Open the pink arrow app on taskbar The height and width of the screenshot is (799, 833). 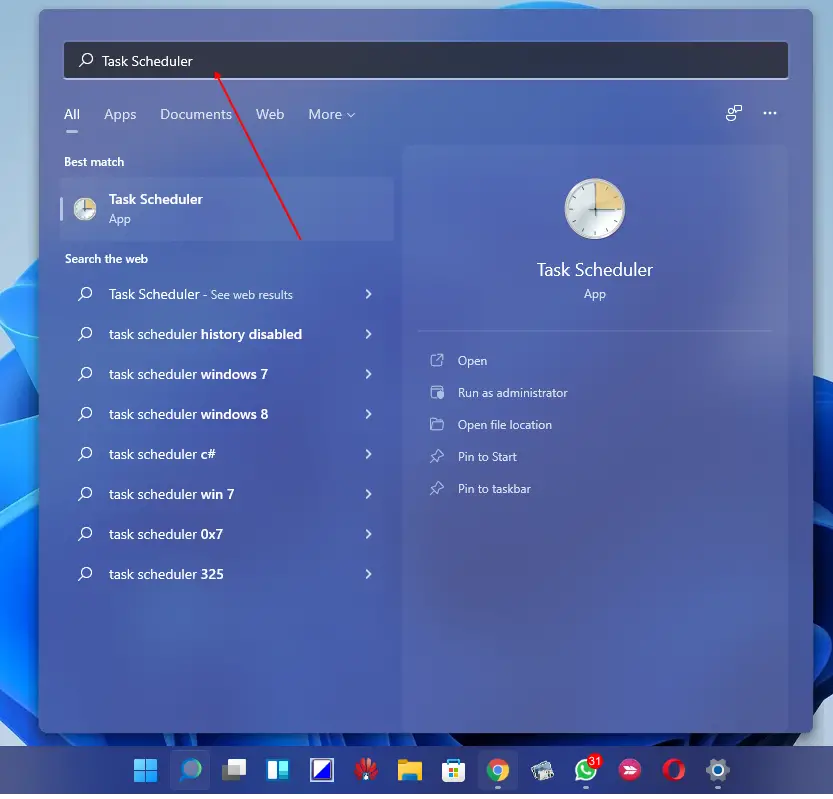[x=630, y=770]
